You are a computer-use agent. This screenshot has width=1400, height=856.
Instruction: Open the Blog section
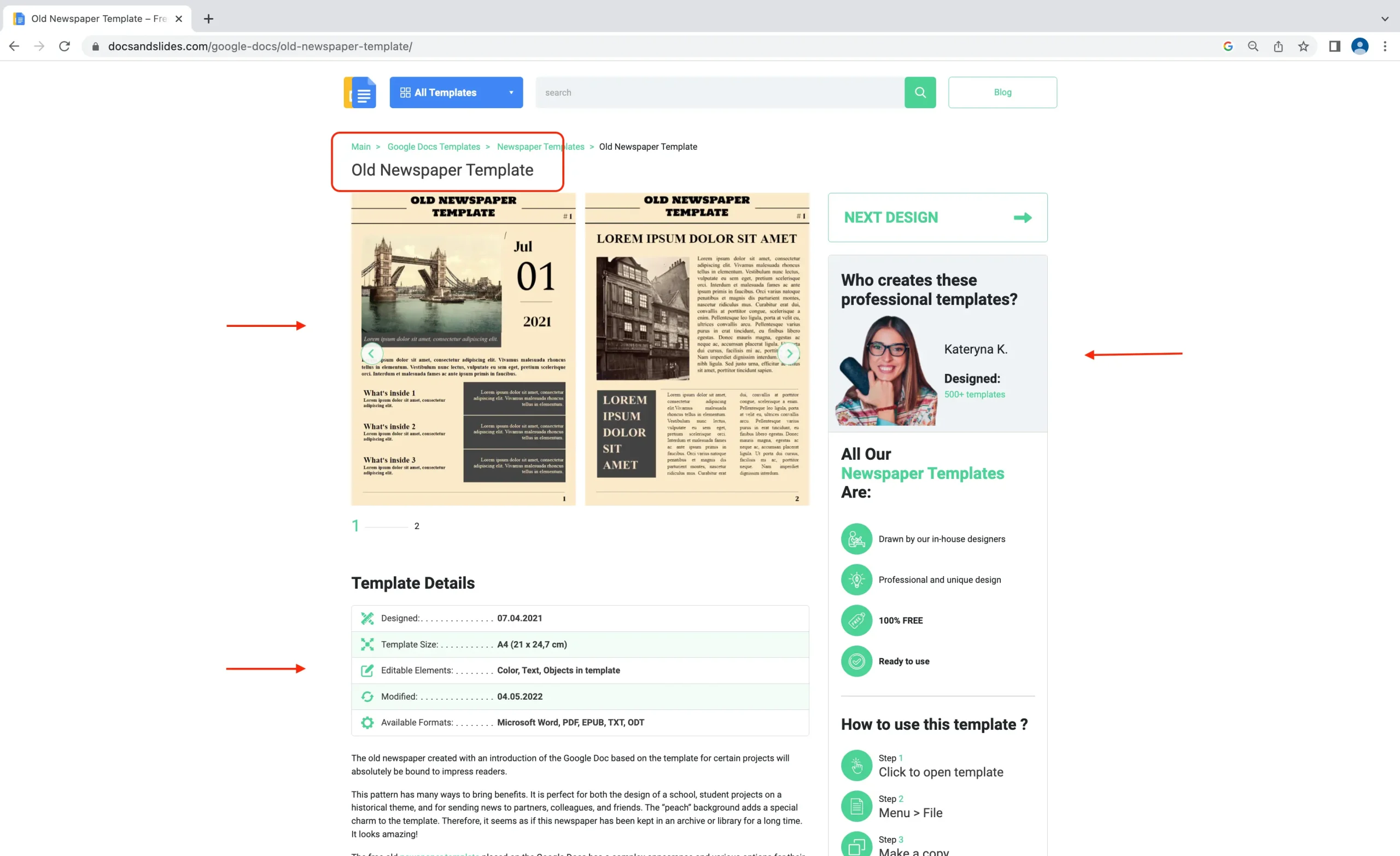[1002, 92]
